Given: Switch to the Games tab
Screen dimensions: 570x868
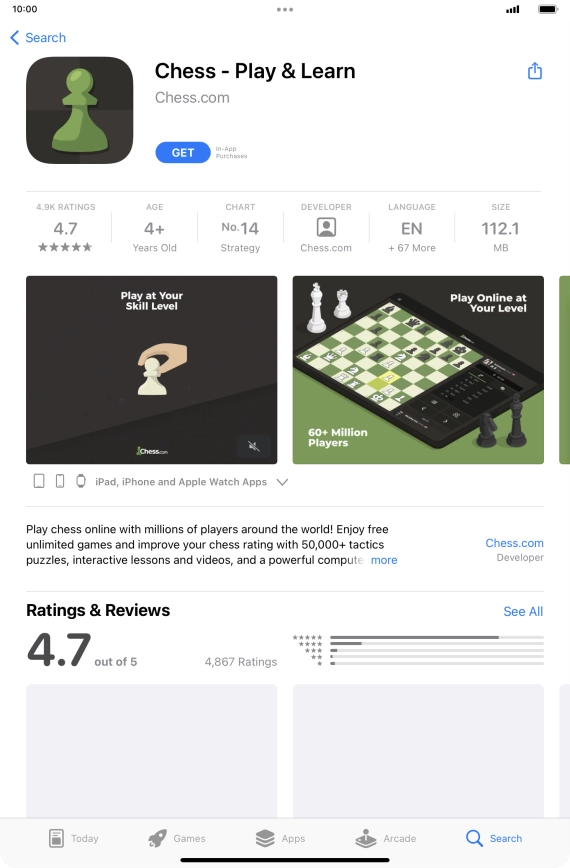Looking at the screenshot, I should (177, 839).
